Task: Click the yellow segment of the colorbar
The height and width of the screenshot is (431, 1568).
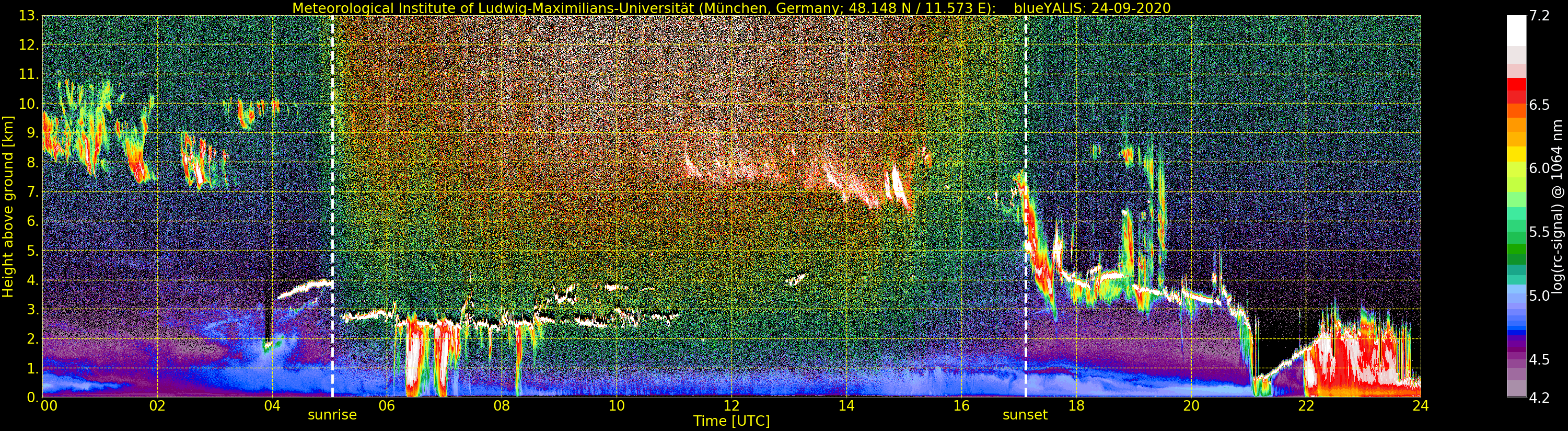Action: click(1516, 154)
